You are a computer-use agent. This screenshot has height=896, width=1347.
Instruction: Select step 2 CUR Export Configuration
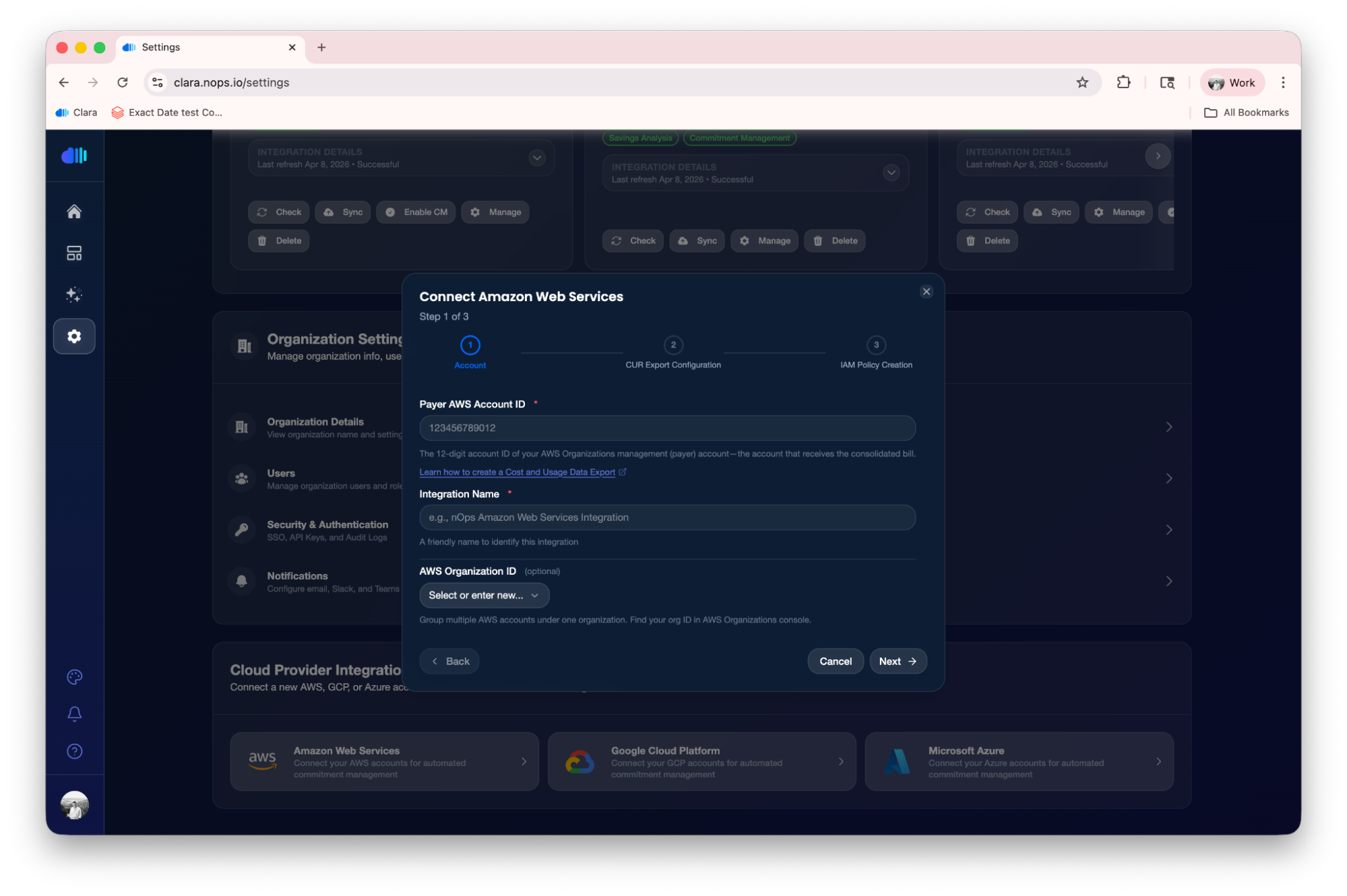tap(672, 346)
